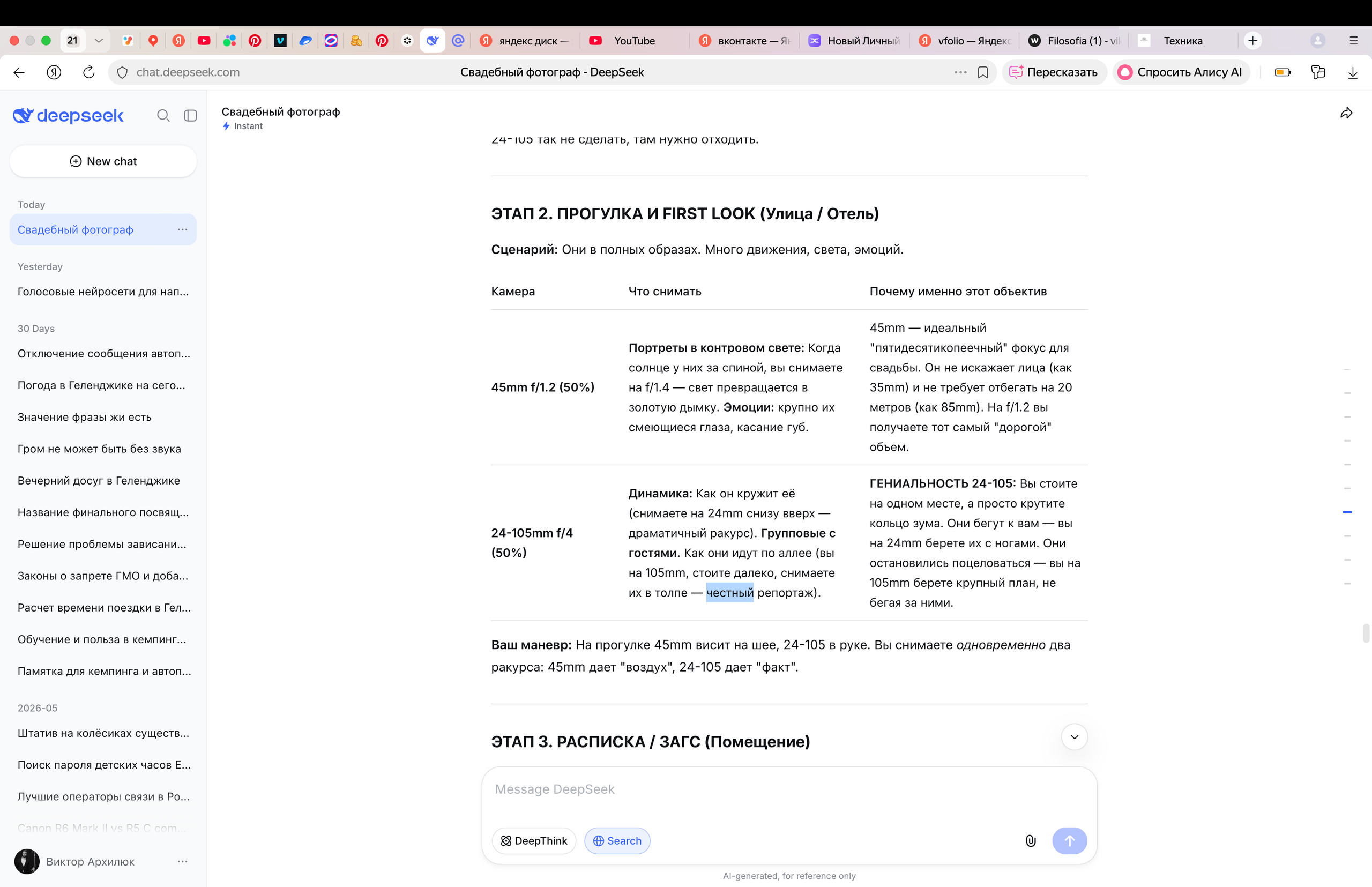Viewport: 1372px width, 887px height.
Task: Open downloads arrow icon
Action: pos(1353,72)
